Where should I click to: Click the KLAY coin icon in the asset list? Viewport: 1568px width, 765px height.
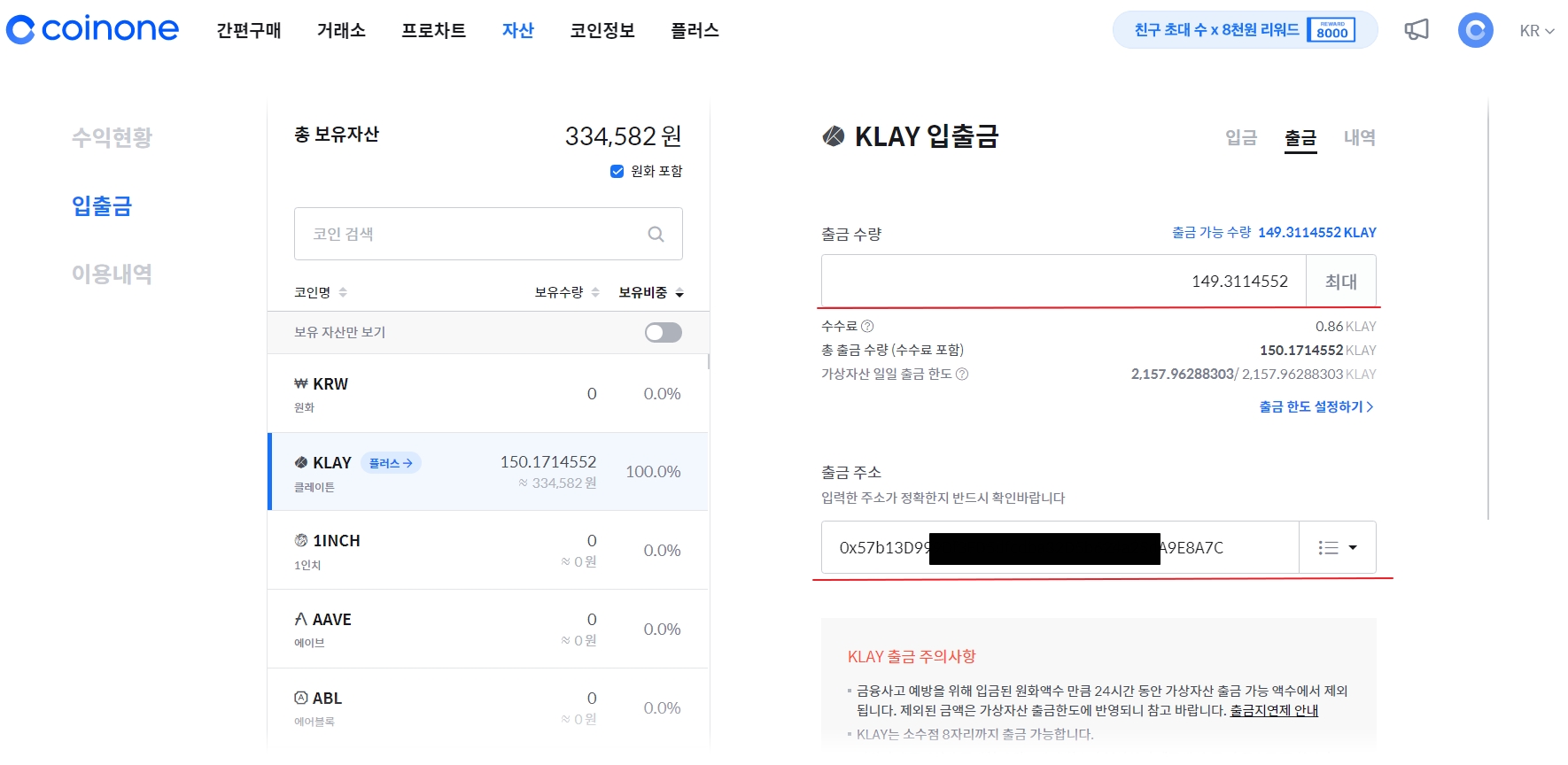[301, 462]
